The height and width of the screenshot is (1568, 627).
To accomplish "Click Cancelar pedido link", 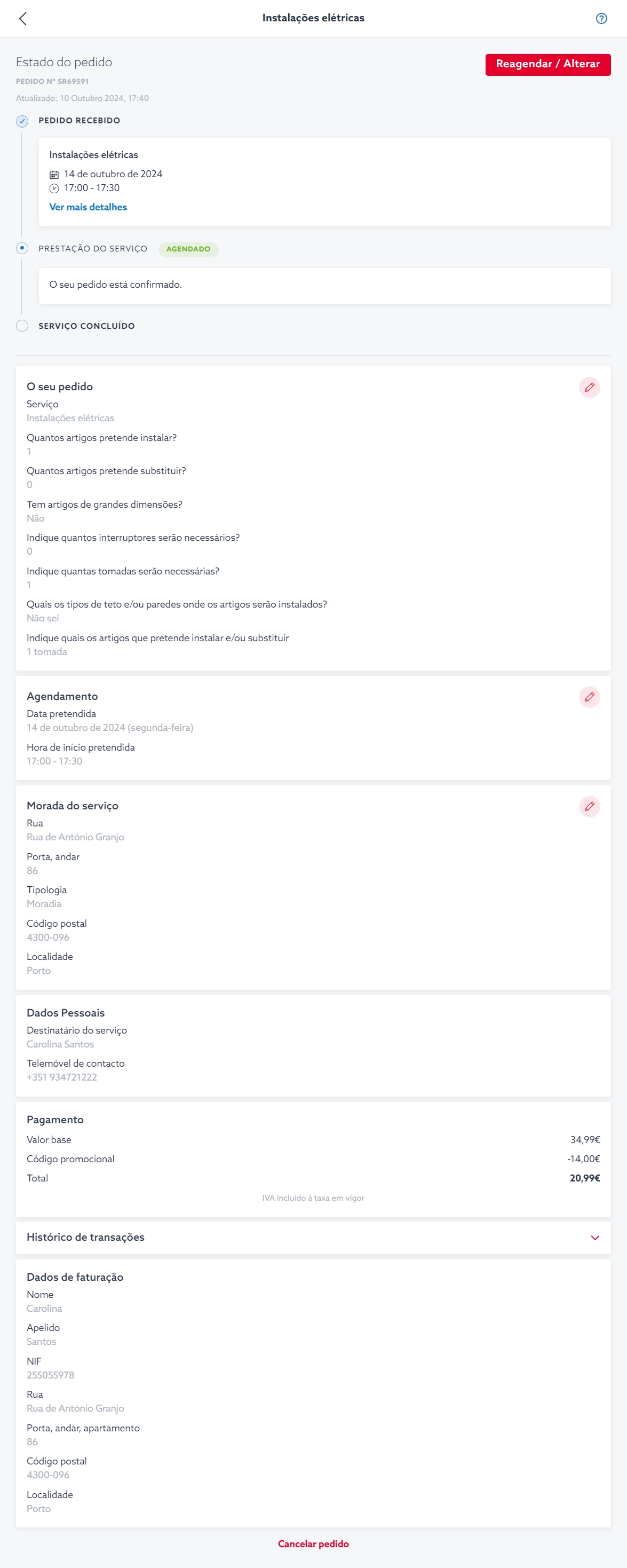I will click(313, 1543).
